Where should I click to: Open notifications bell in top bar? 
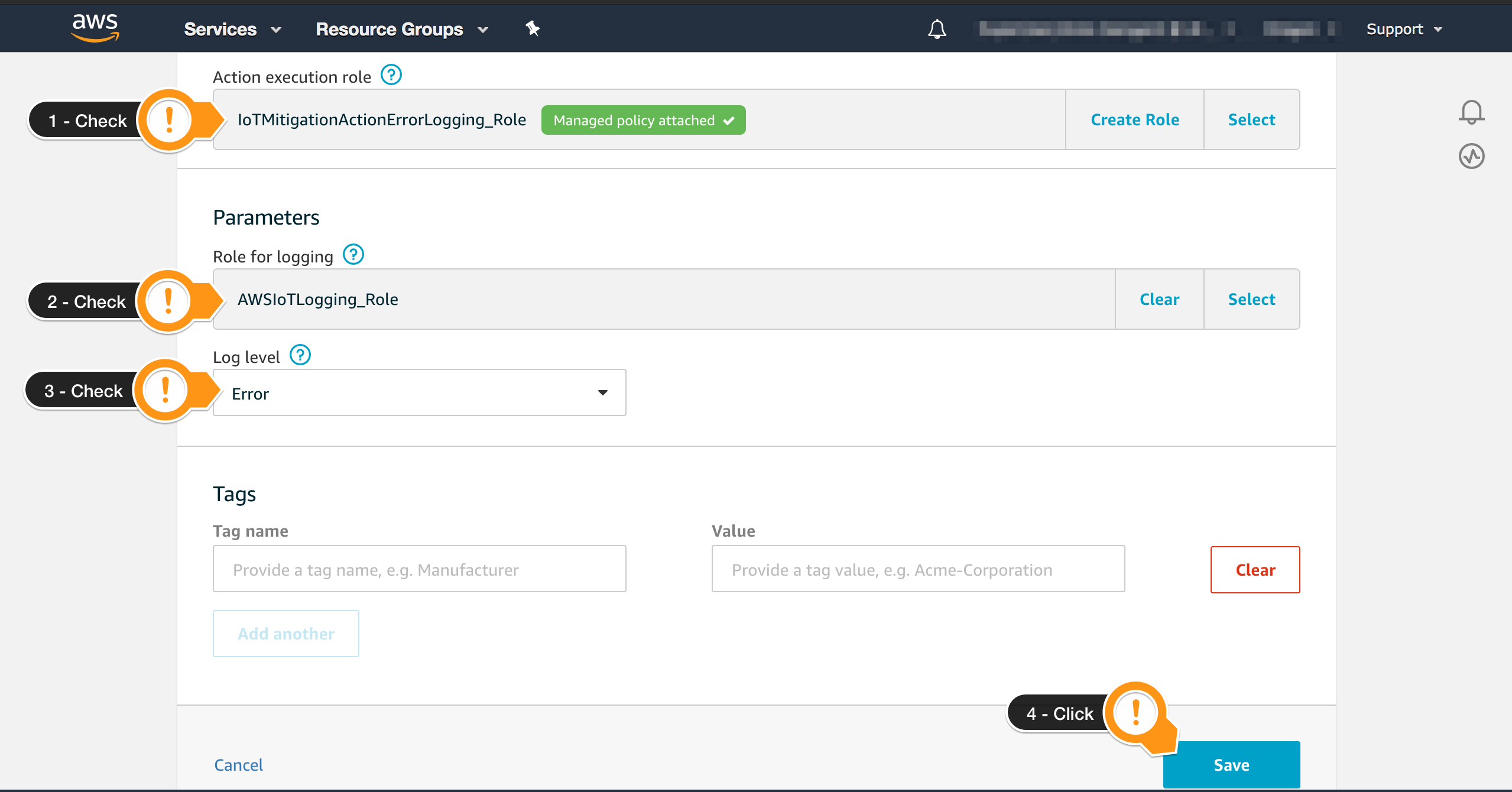pyautogui.click(x=937, y=29)
